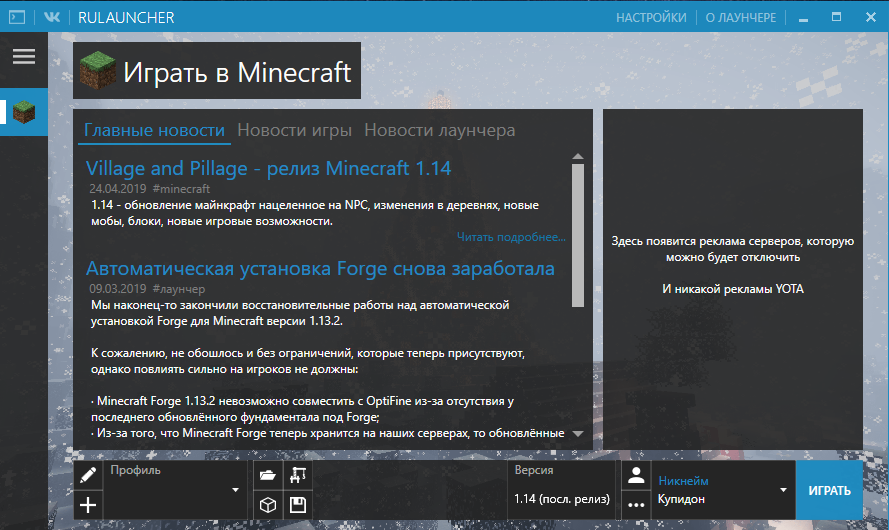Click the И никакой рекламы YOTA text
The width and height of the screenshot is (889, 530).
[733, 289]
